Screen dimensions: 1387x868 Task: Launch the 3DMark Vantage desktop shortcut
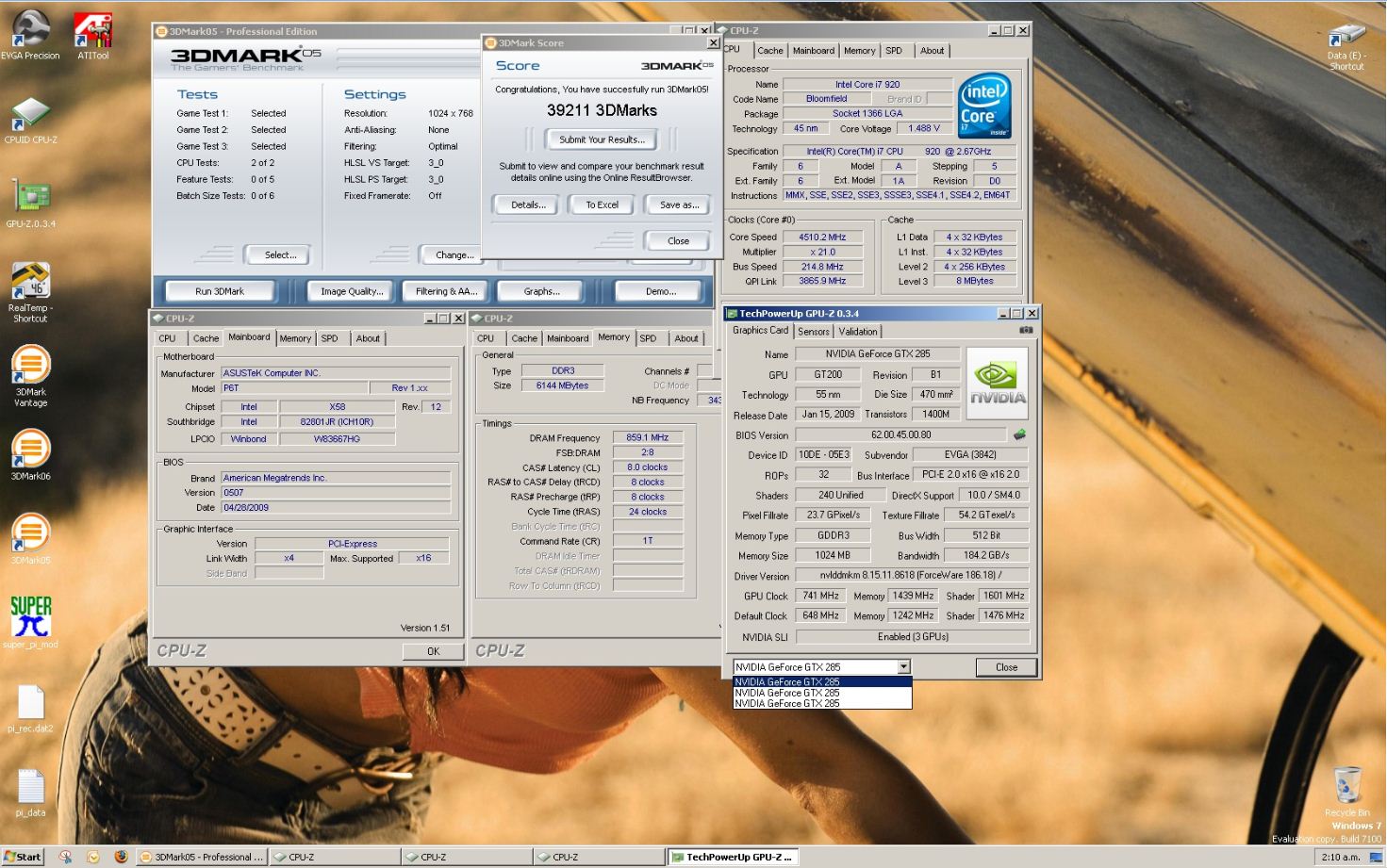30,375
